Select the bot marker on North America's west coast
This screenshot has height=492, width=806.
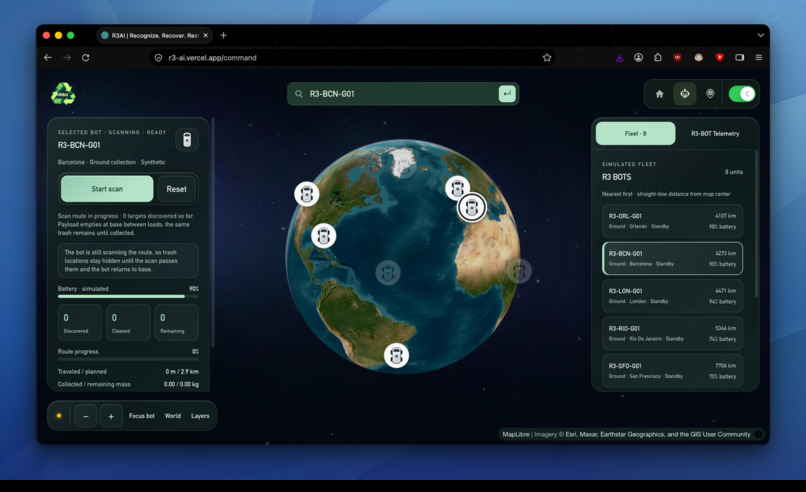[x=307, y=194]
